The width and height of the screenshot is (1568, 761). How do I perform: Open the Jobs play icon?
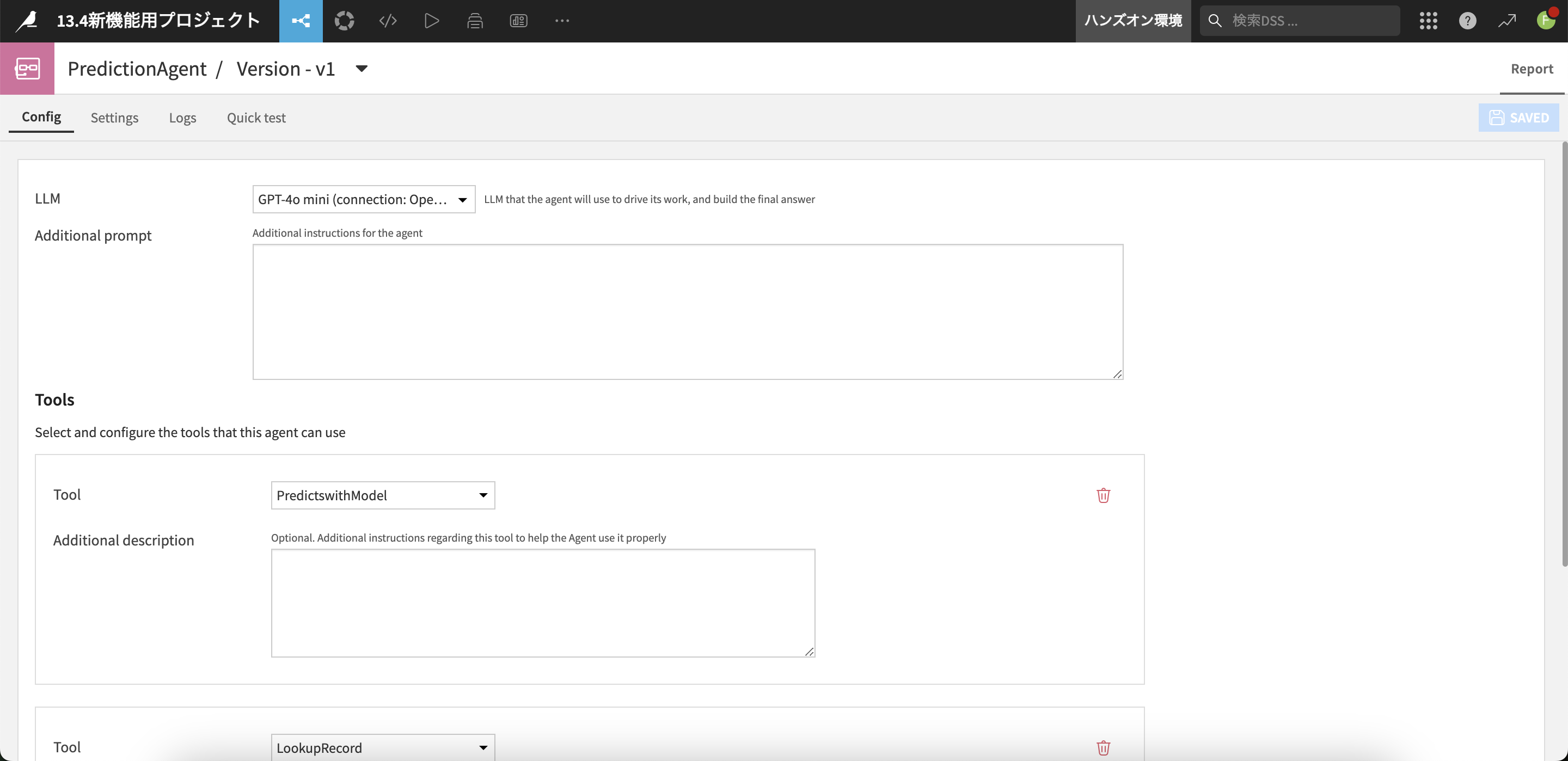(431, 21)
